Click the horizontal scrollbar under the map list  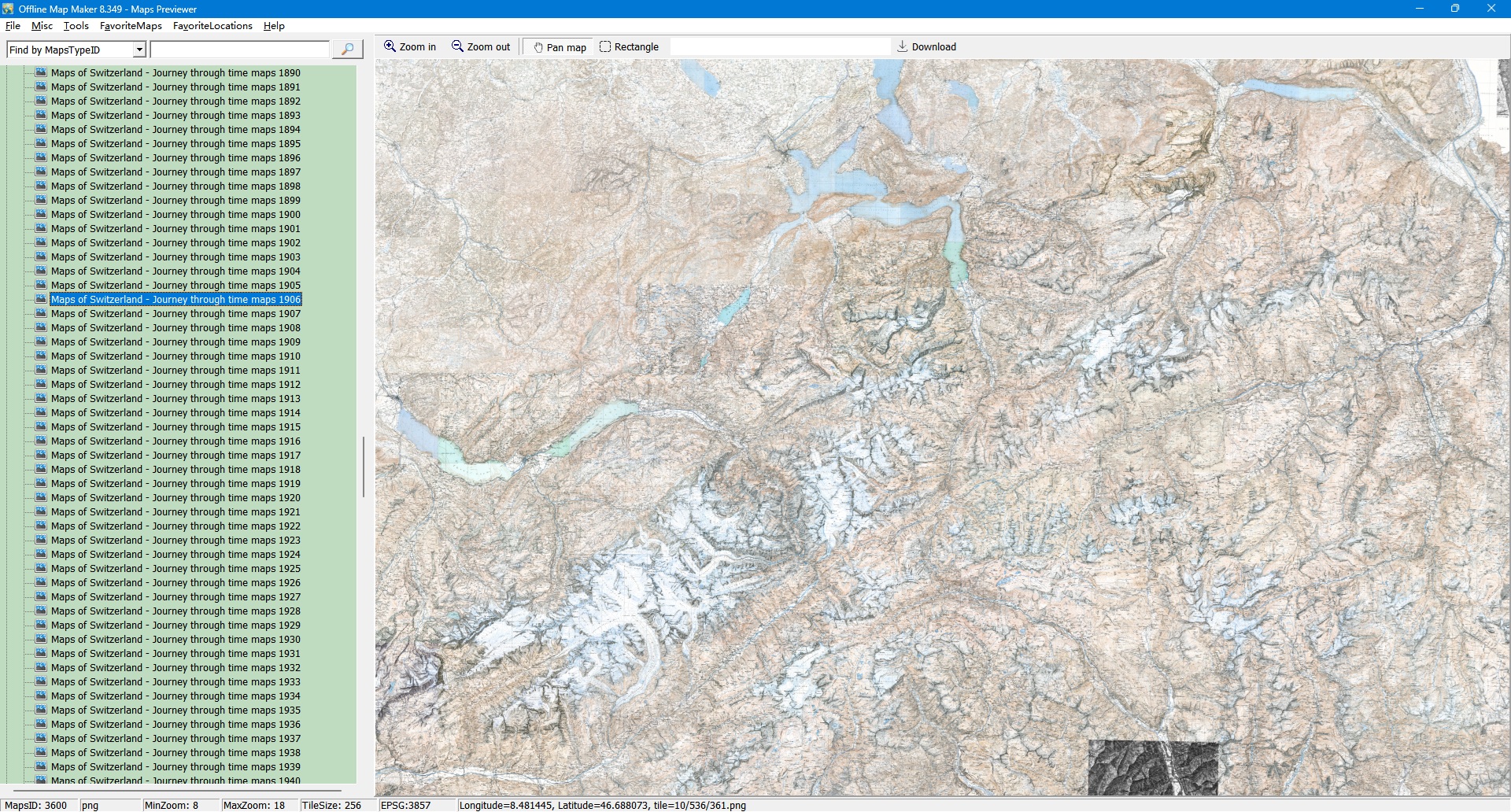point(177,790)
